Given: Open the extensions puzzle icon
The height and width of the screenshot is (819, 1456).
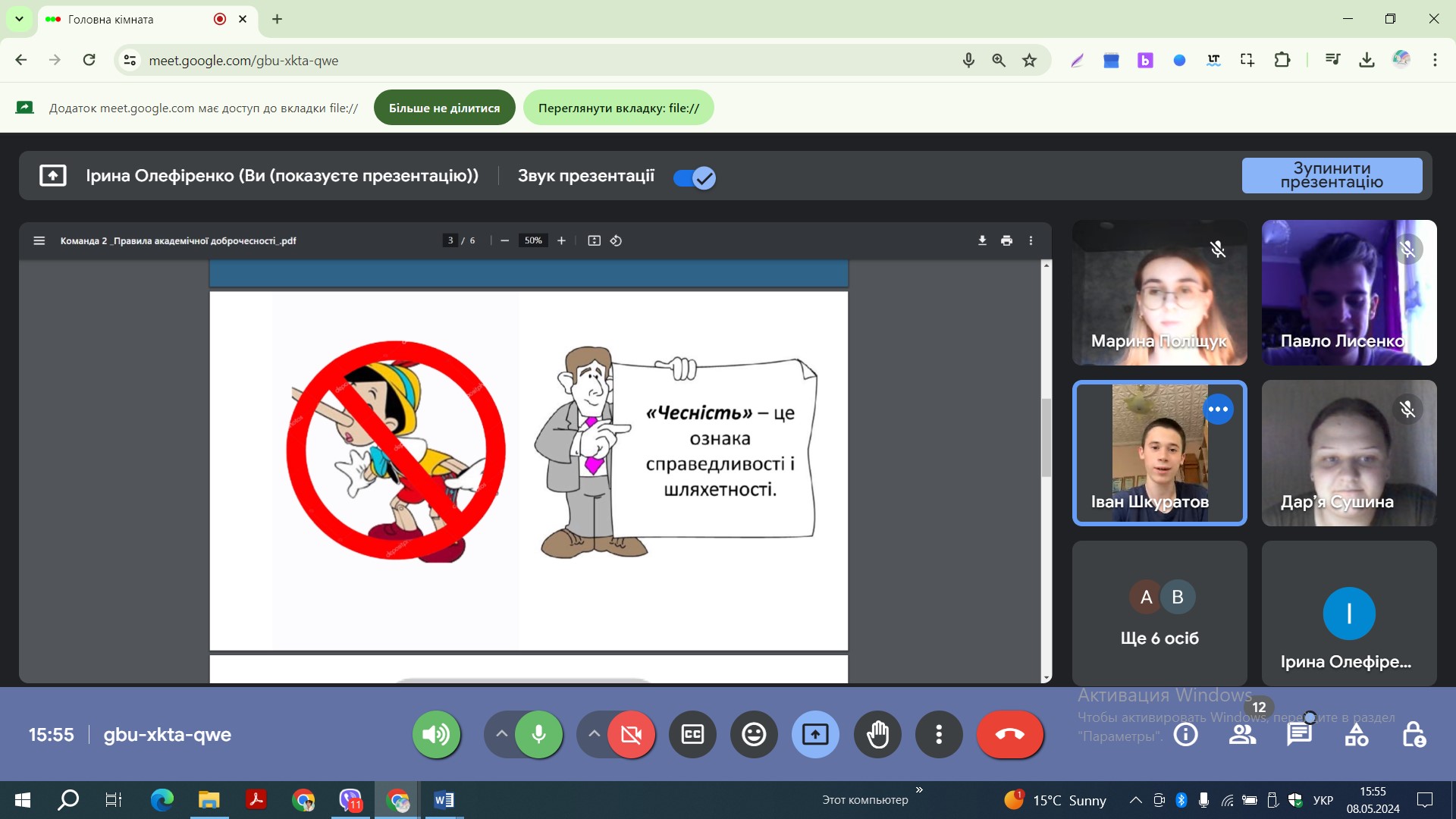Looking at the screenshot, I should tap(1282, 60).
